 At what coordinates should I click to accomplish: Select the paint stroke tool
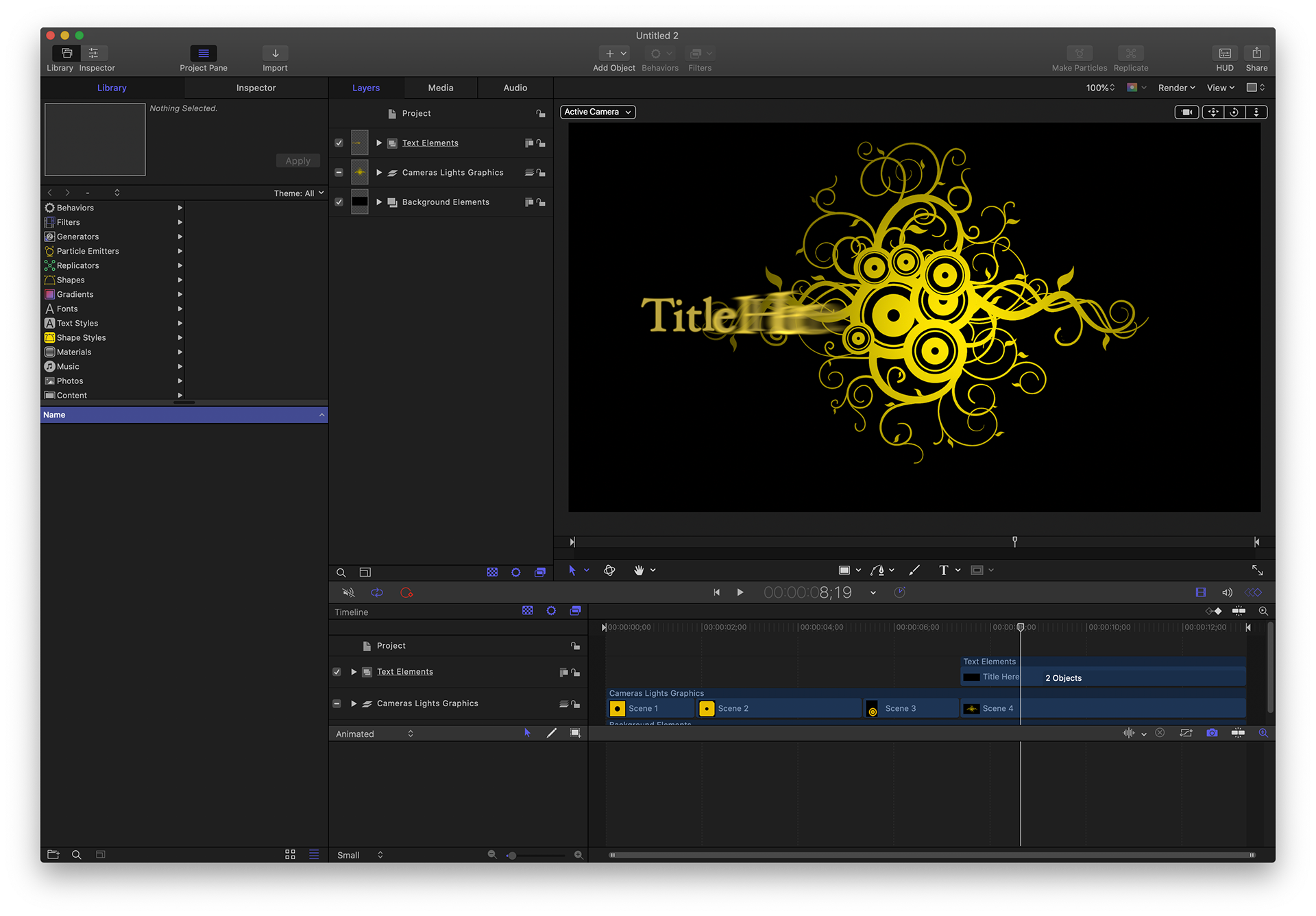tap(914, 570)
